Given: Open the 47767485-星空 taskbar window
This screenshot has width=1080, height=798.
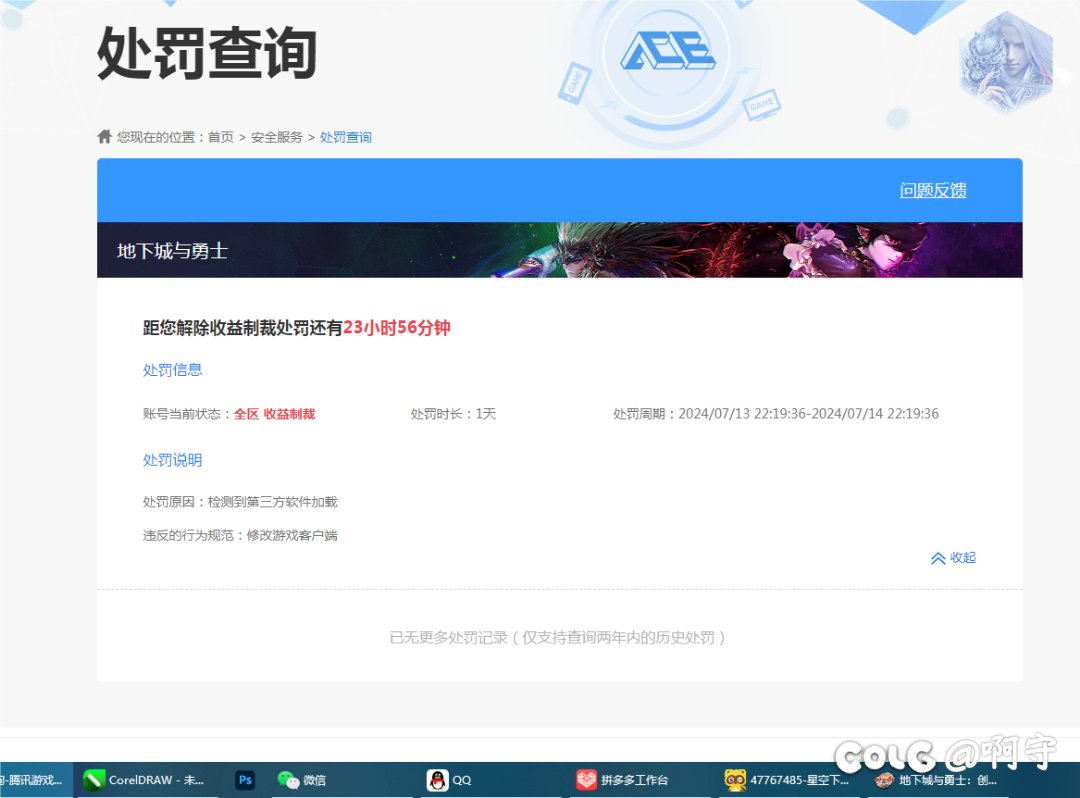Looking at the screenshot, I should point(787,779).
